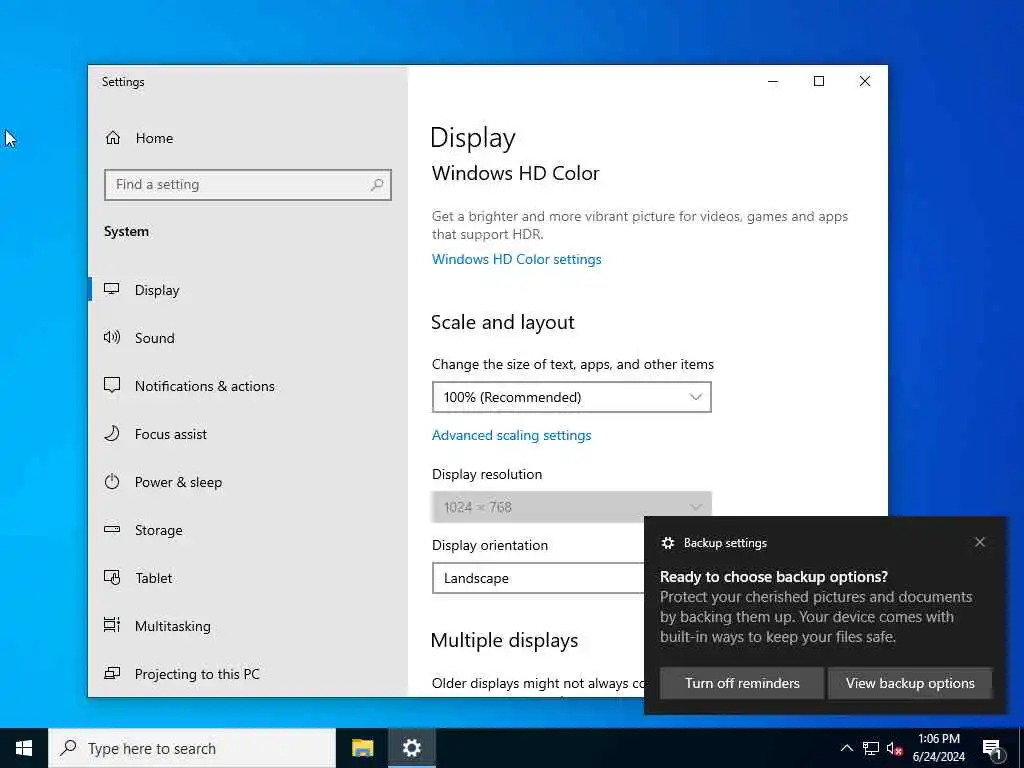The height and width of the screenshot is (768, 1024).
Task: Select Display in the System list
Action: click(x=248, y=290)
